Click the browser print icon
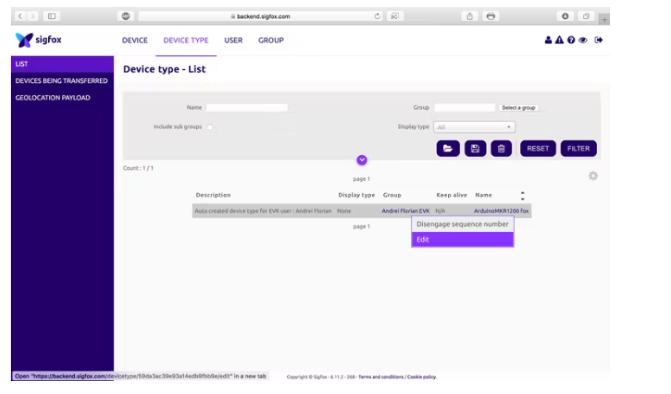This screenshot has height=394, width=671. point(491,16)
